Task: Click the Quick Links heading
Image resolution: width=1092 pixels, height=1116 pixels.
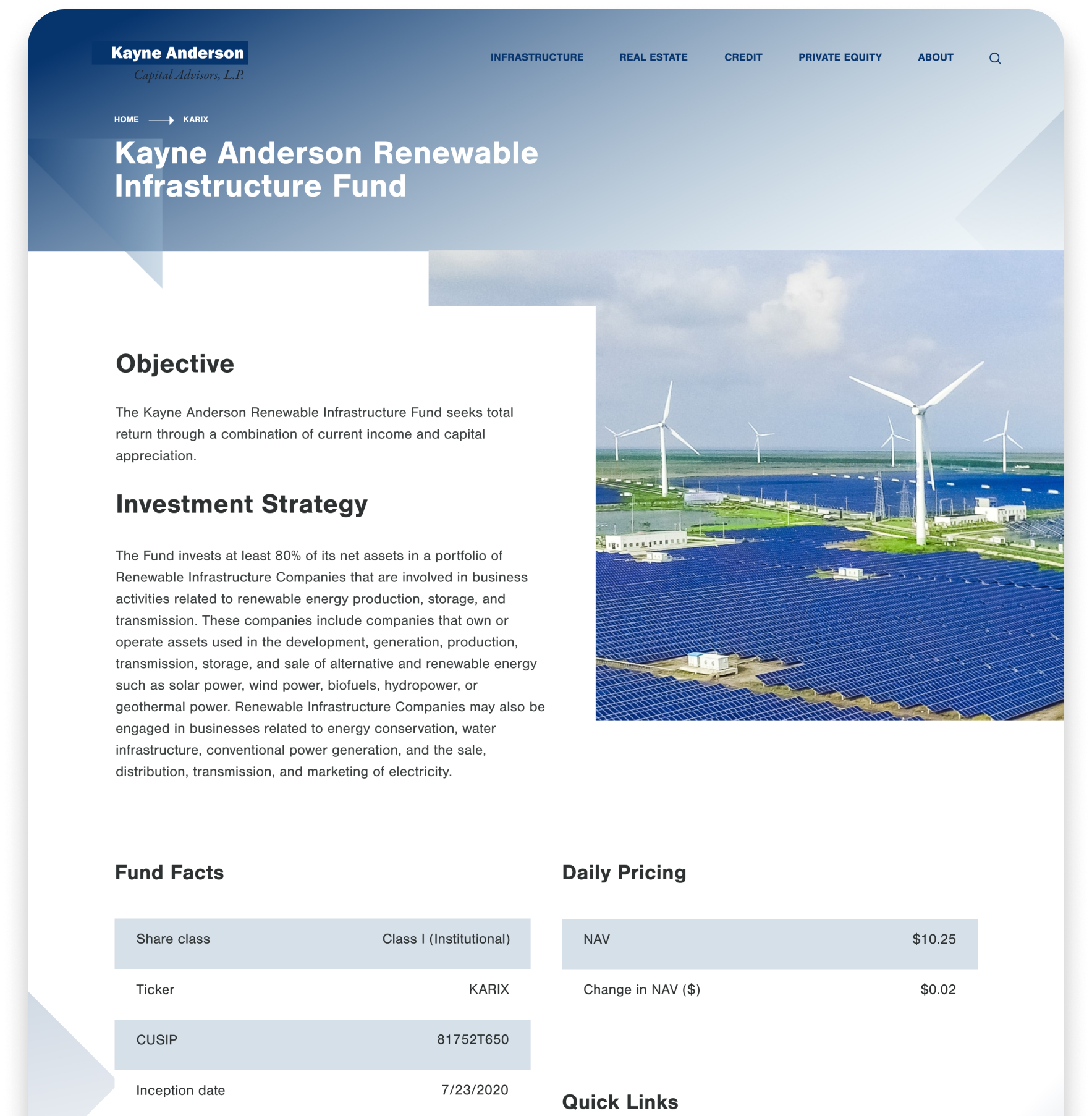Action: coord(620,1102)
